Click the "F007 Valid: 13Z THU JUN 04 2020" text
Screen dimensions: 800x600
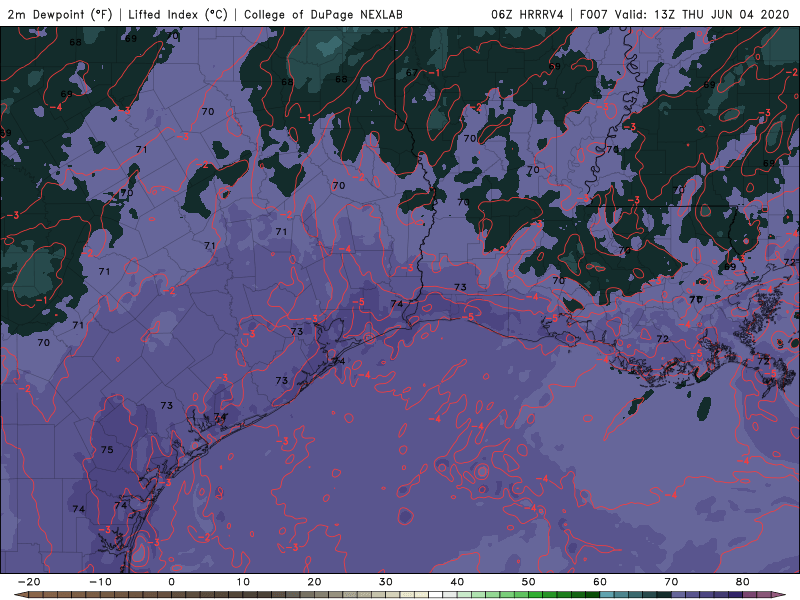(685, 14)
